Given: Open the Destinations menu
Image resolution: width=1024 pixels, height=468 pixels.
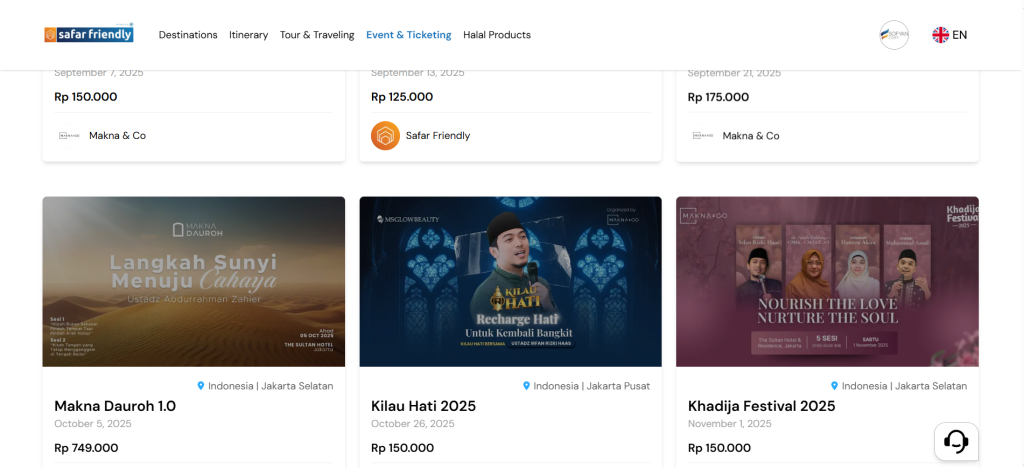Looking at the screenshot, I should pos(188,35).
